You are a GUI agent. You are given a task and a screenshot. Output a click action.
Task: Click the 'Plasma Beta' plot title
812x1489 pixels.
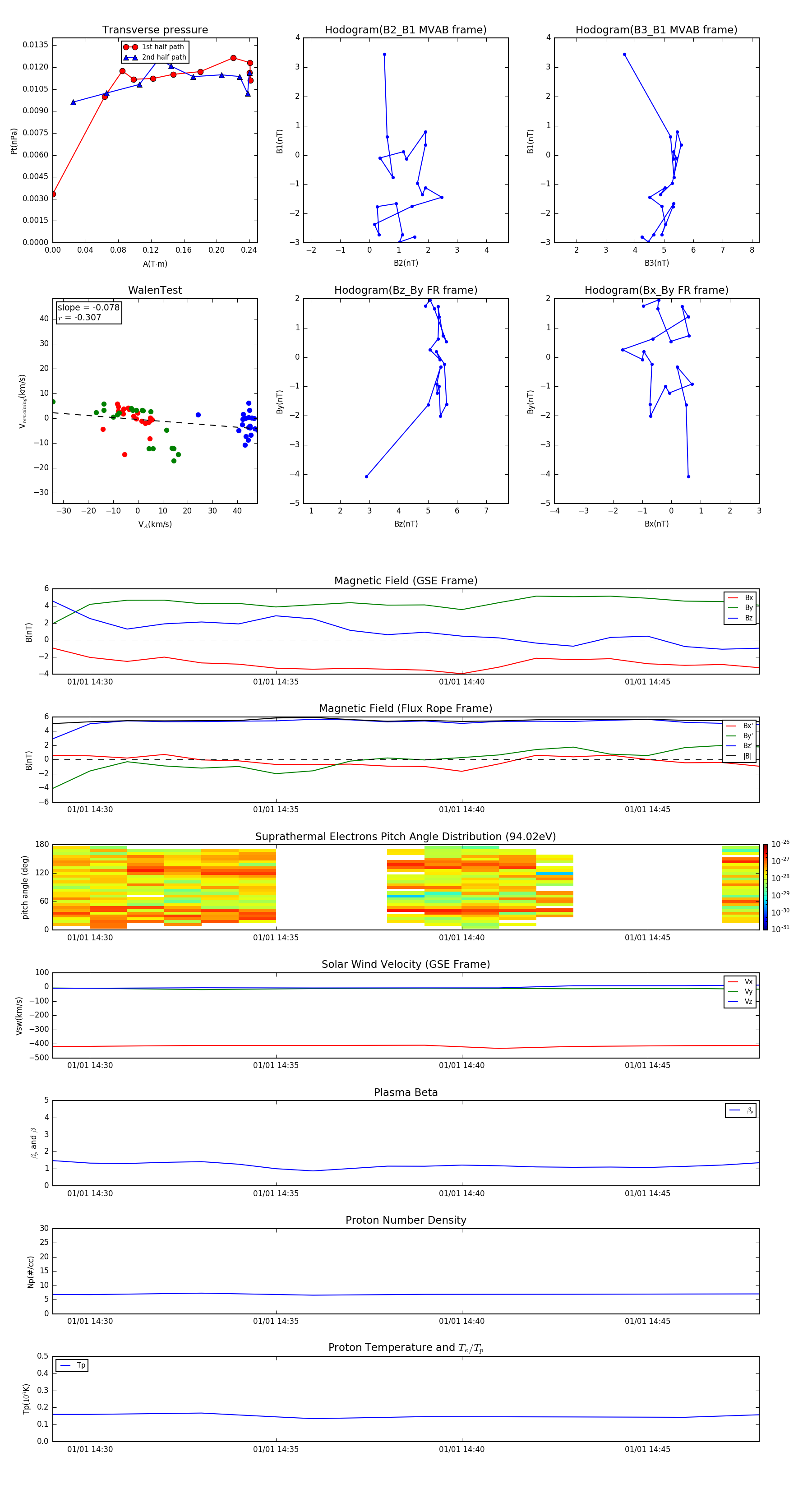click(x=406, y=1092)
